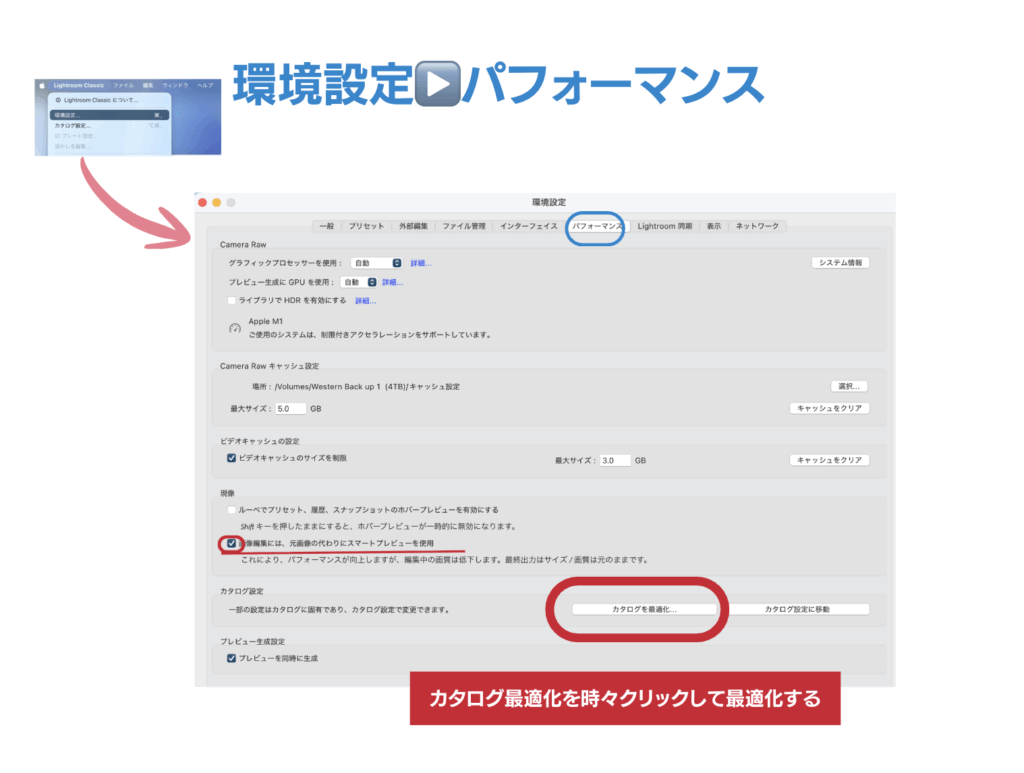Viewport: 1024px width, 773px height.
Task: Enable ライブラリで HDR を有効にする checkbox
Action: tap(231, 300)
